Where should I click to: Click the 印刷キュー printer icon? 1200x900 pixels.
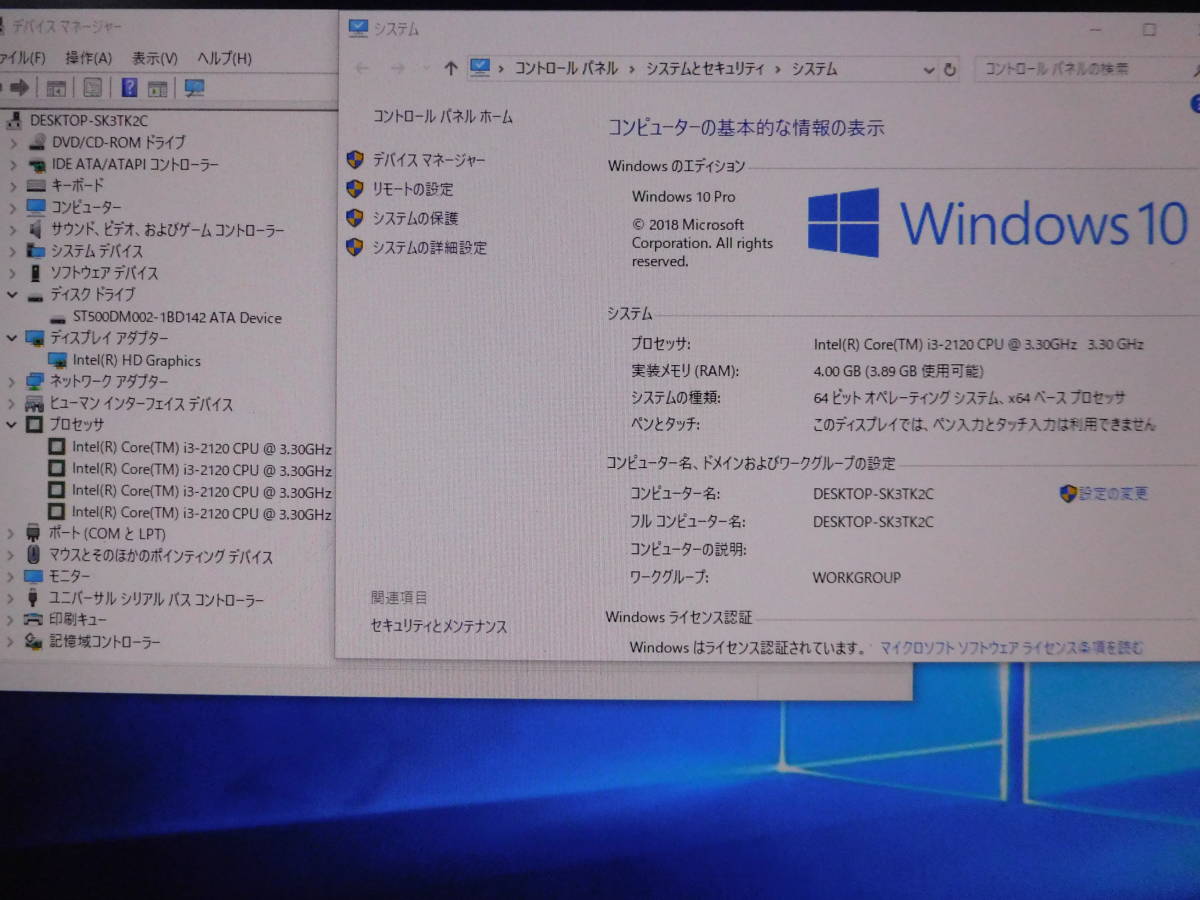tap(34, 620)
